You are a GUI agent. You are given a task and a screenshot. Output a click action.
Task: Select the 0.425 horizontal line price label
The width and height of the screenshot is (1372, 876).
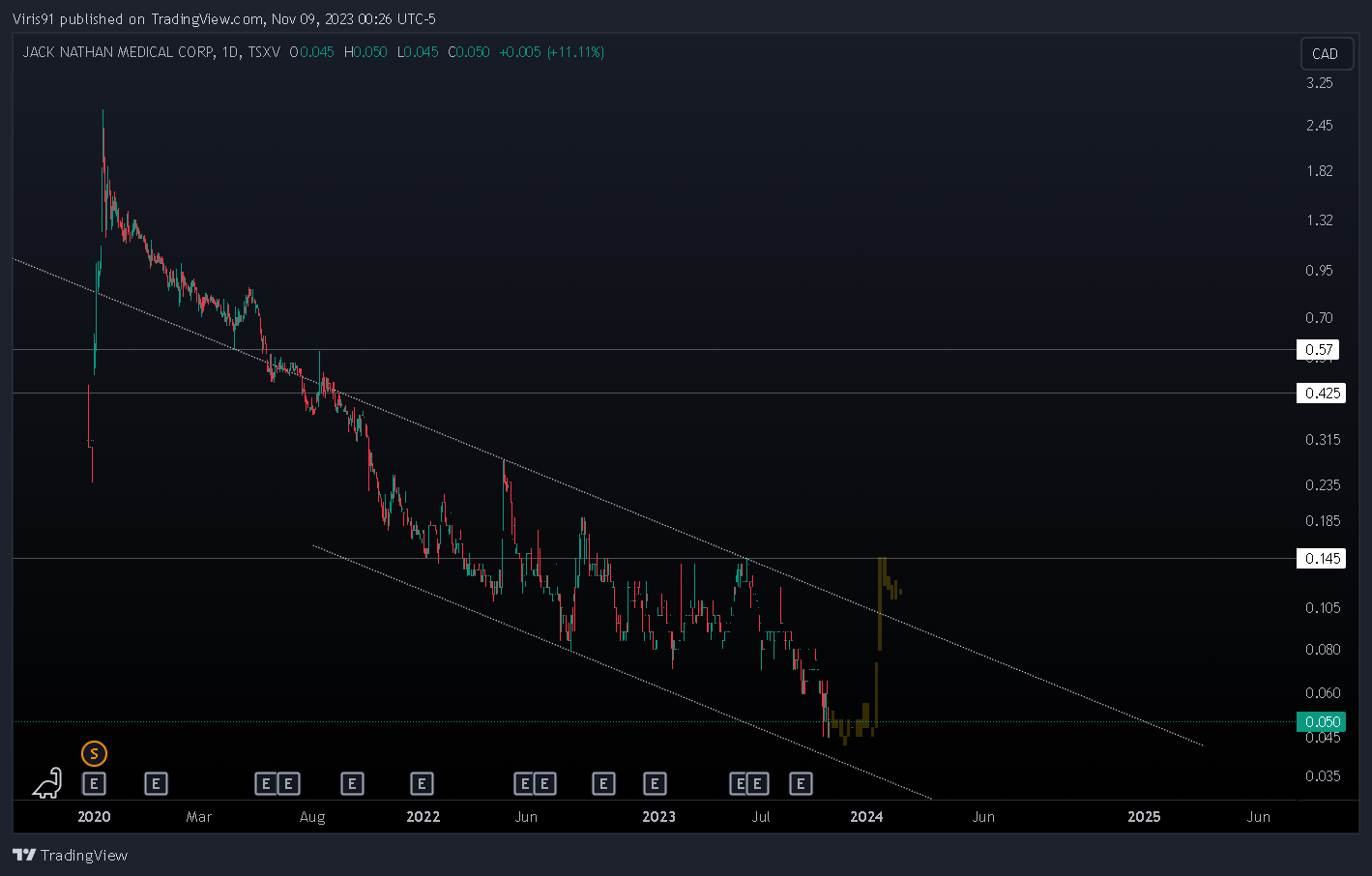click(1321, 393)
